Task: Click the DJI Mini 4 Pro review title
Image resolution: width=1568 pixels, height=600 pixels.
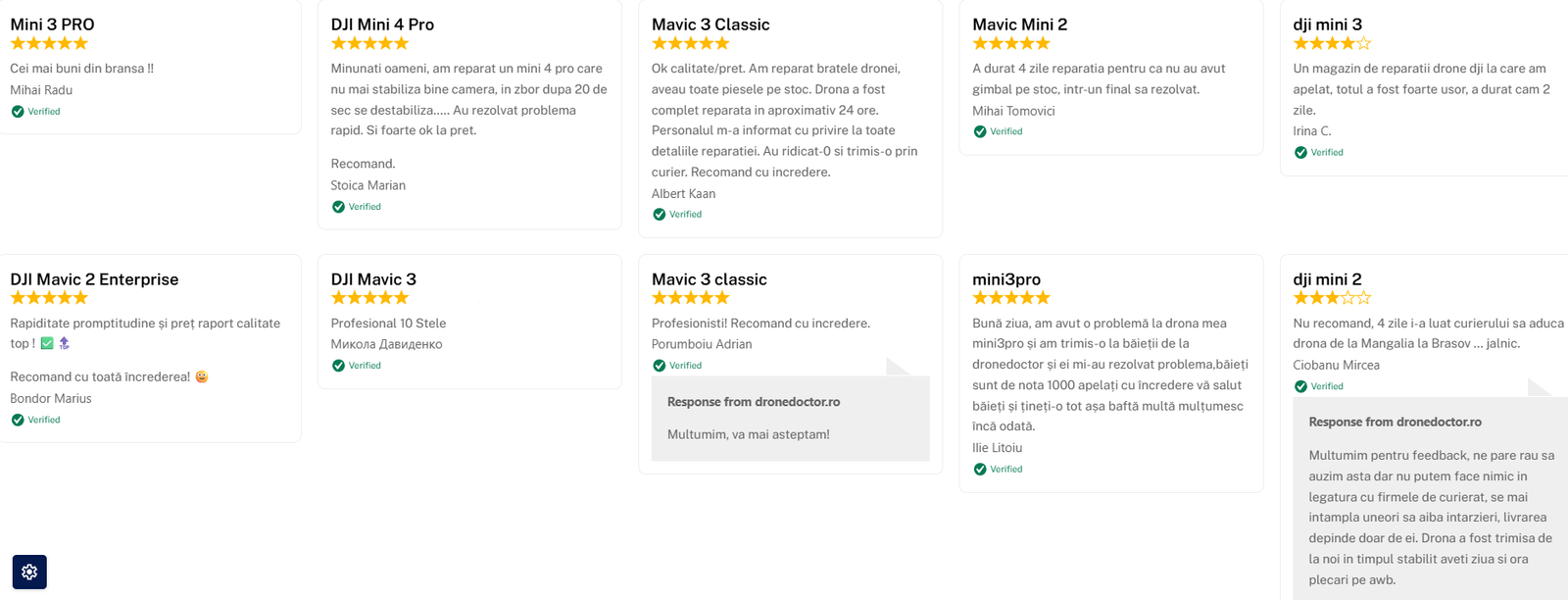Action: pyautogui.click(x=382, y=25)
